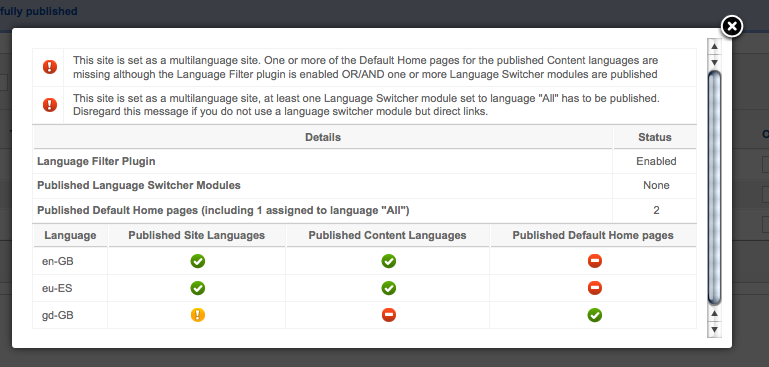The height and width of the screenshot is (367, 769).
Task: Click scrollbar up arrow at top
Action: point(714,47)
